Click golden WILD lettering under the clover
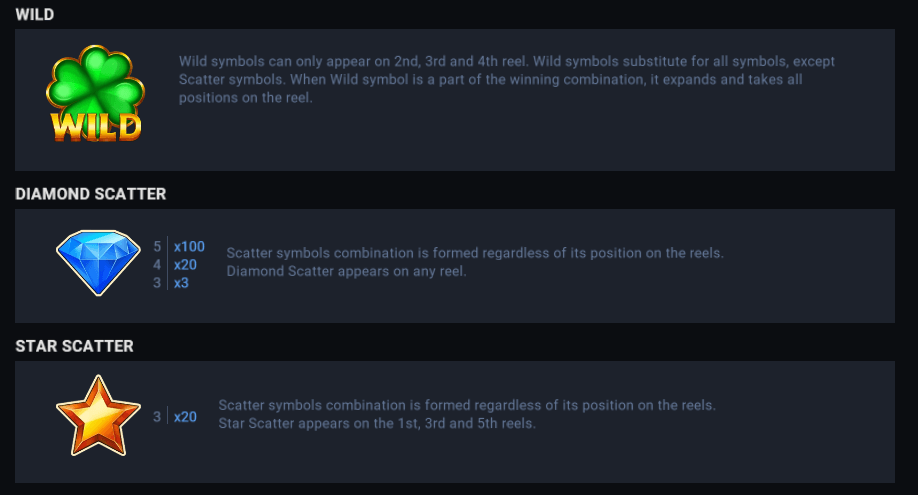The image size is (918, 495). pos(96,127)
